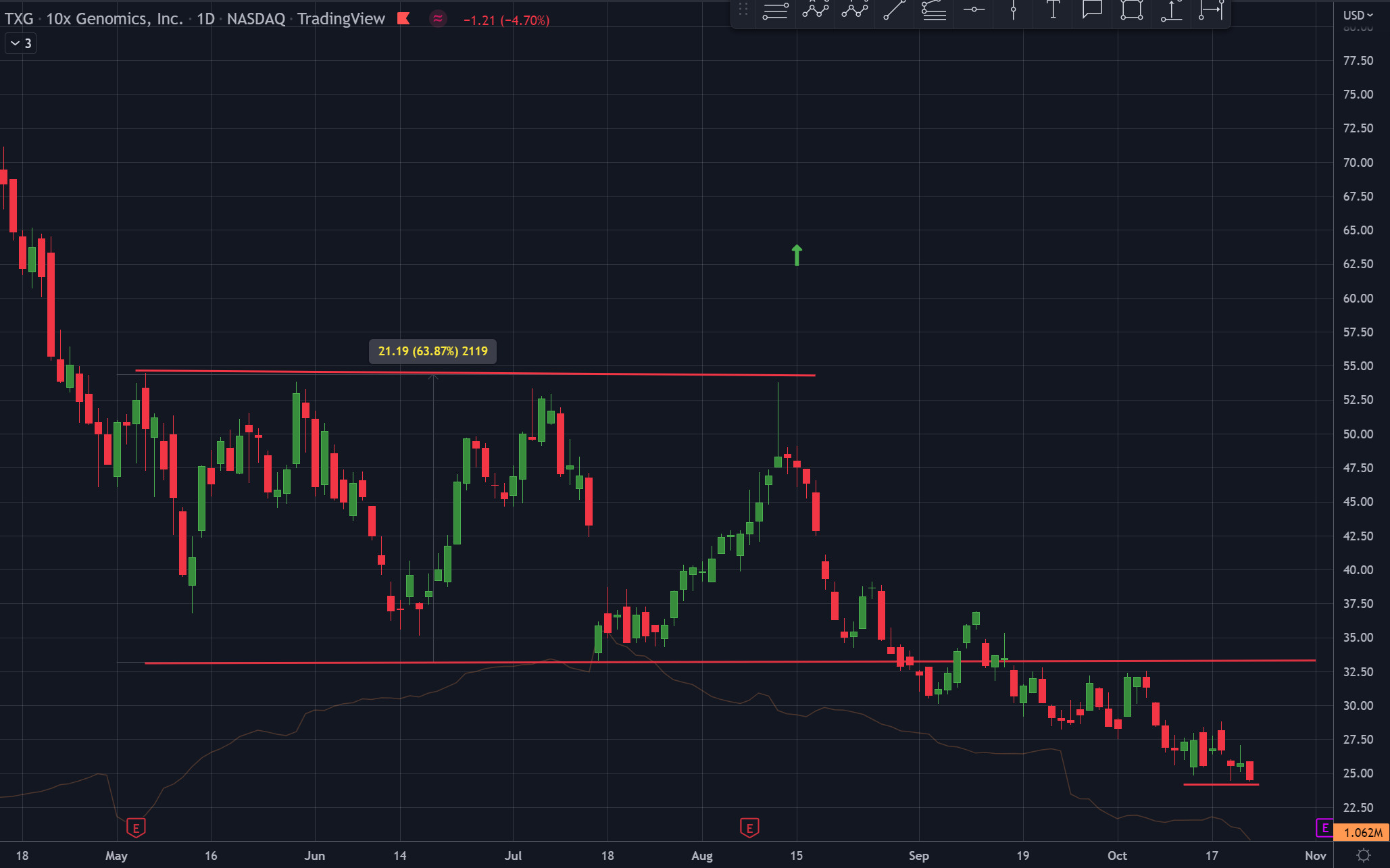Click the purple upcoming earnings E marker
Viewport: 1390px width, 868px height.
[x=1324, y=827]
